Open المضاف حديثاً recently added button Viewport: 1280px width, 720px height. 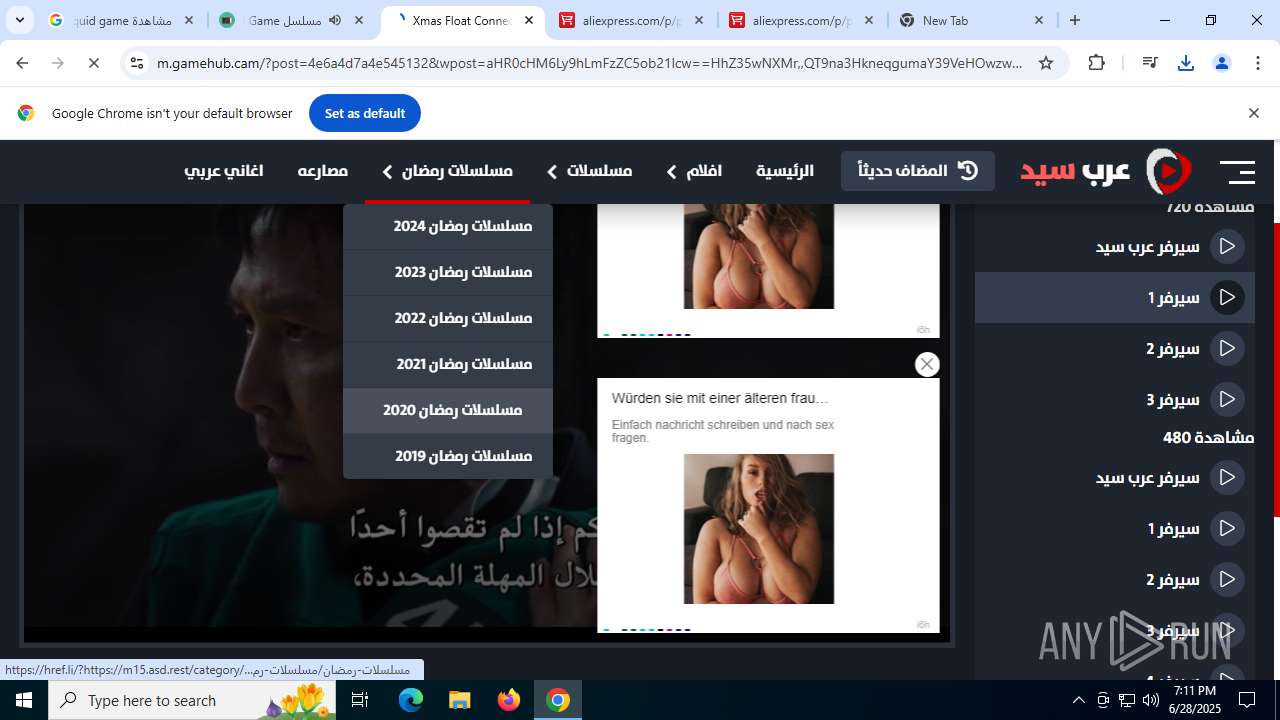pyautogui.click(x=918, y=170)
